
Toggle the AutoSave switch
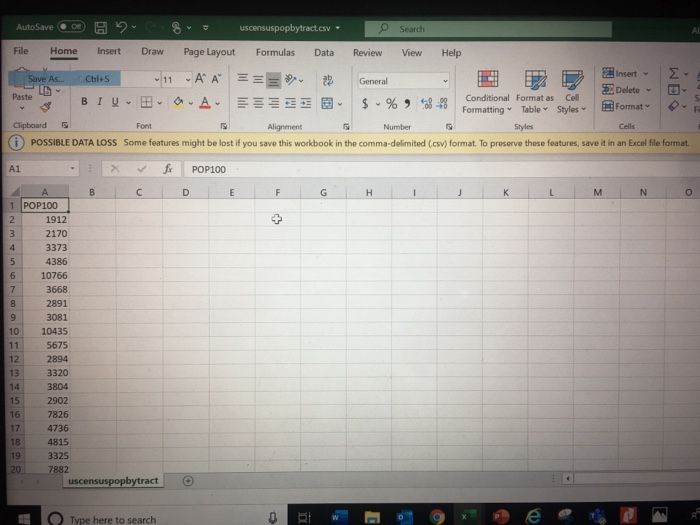click(71, 26)
